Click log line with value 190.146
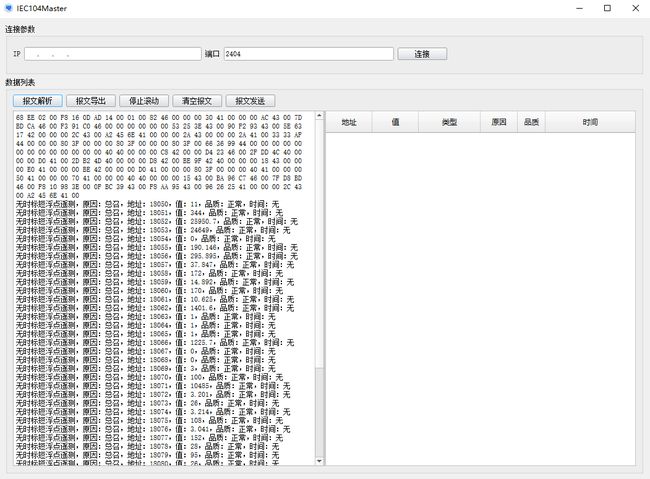The image size is (650, 479). pyautogui.click(x=157, y=248)
